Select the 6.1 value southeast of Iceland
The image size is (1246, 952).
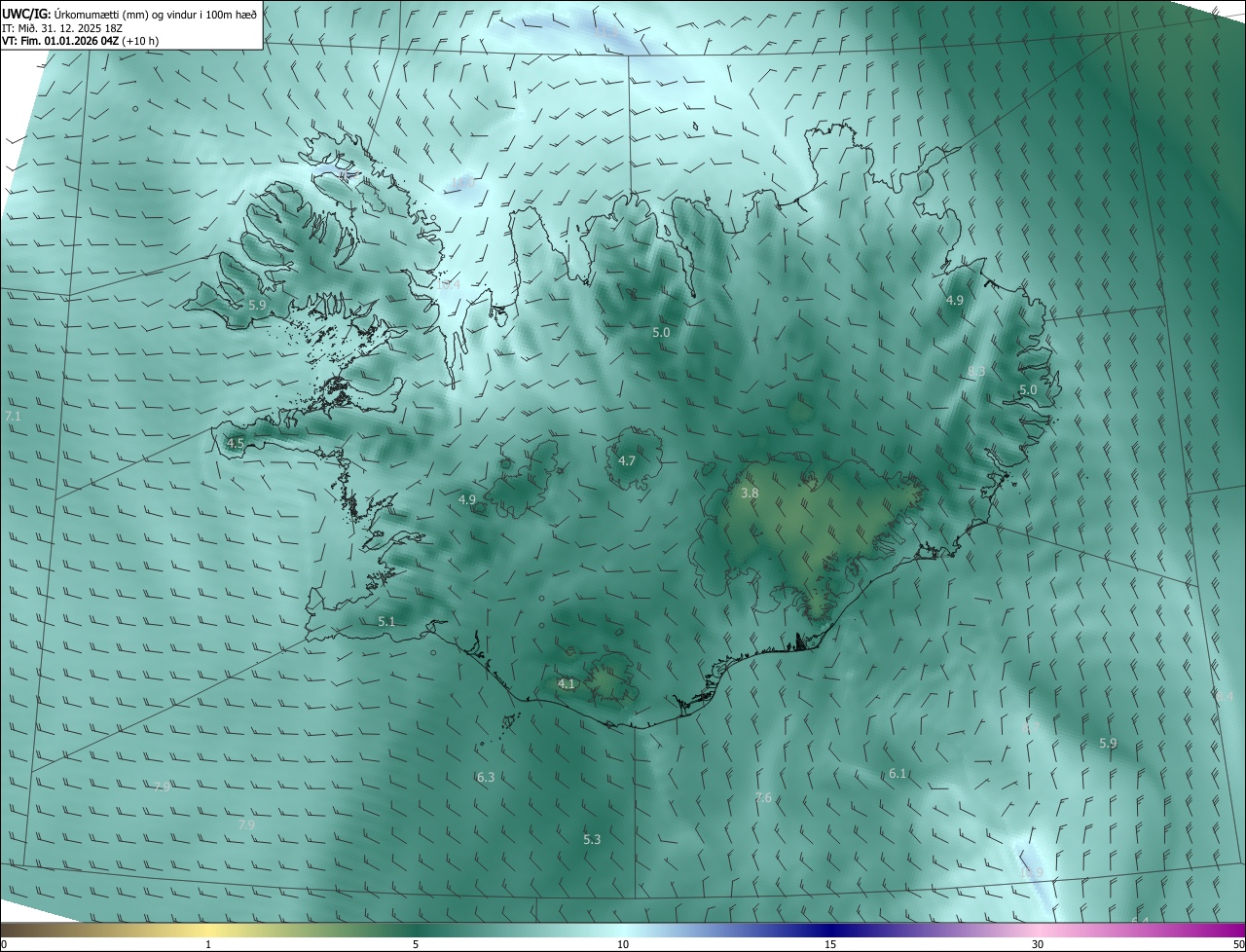click(x=898, y=774)
